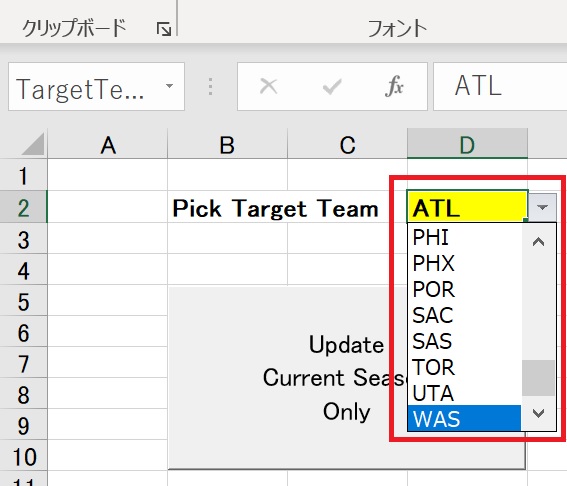The height and width of the screenshot is (486, 567).
Task: Click the dropdown list scroll up arrow
Action: tap(538, 241)
